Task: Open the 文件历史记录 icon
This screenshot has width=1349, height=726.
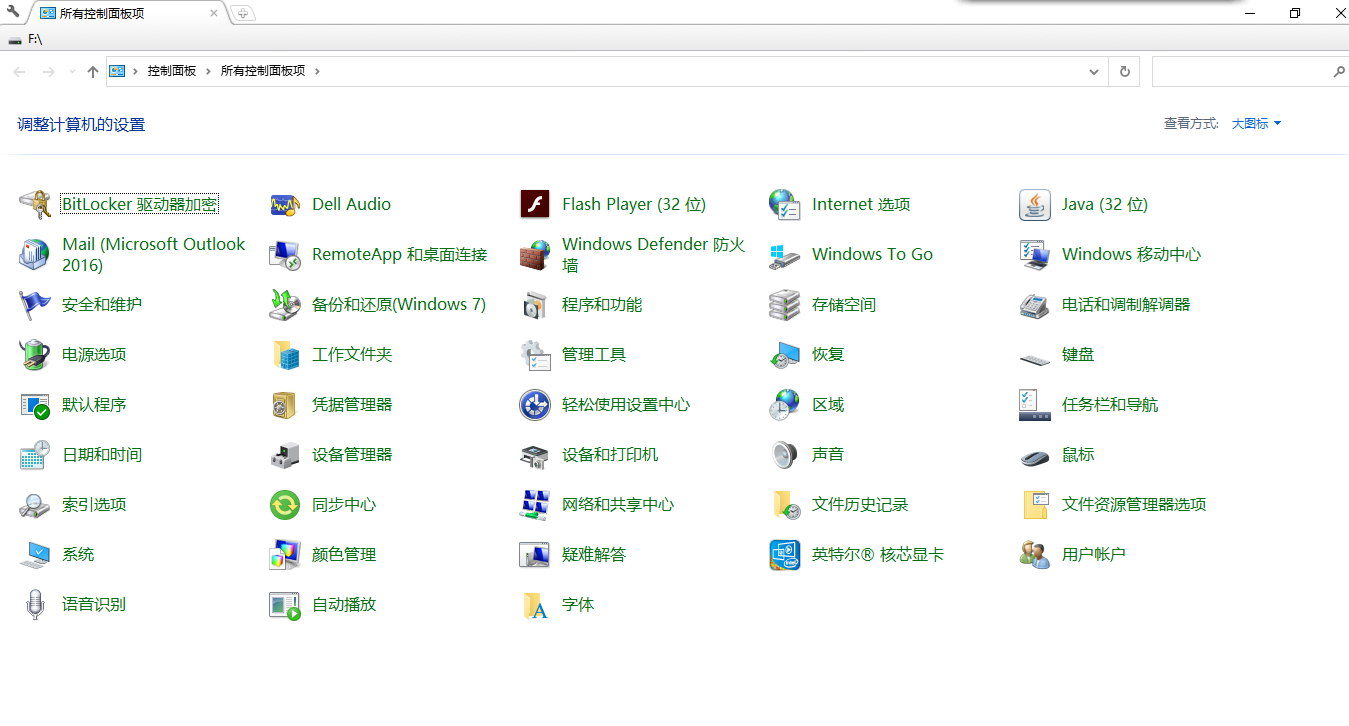Action: click(785, 505)
